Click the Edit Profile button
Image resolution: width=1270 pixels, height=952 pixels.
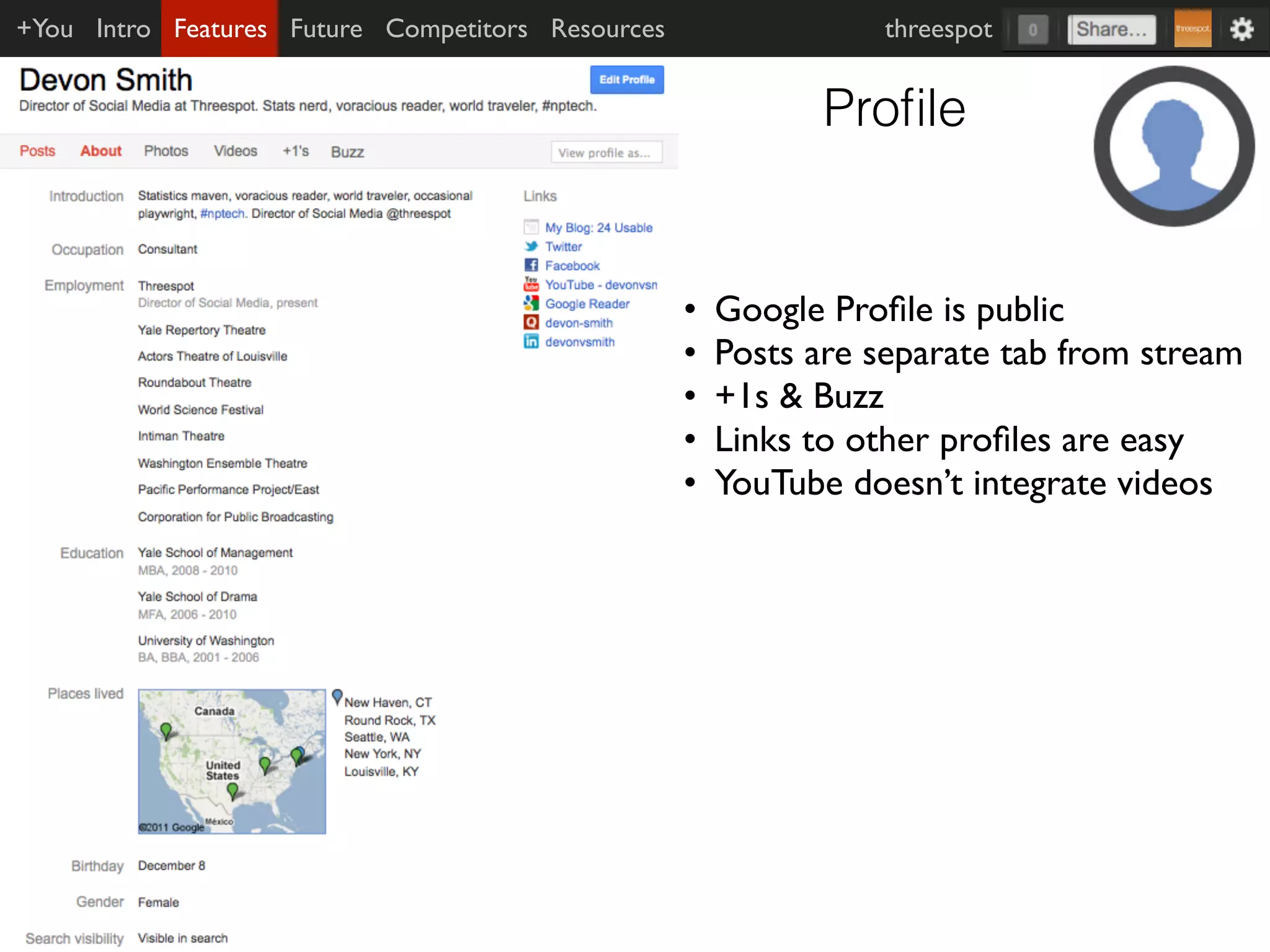point(627,80)
